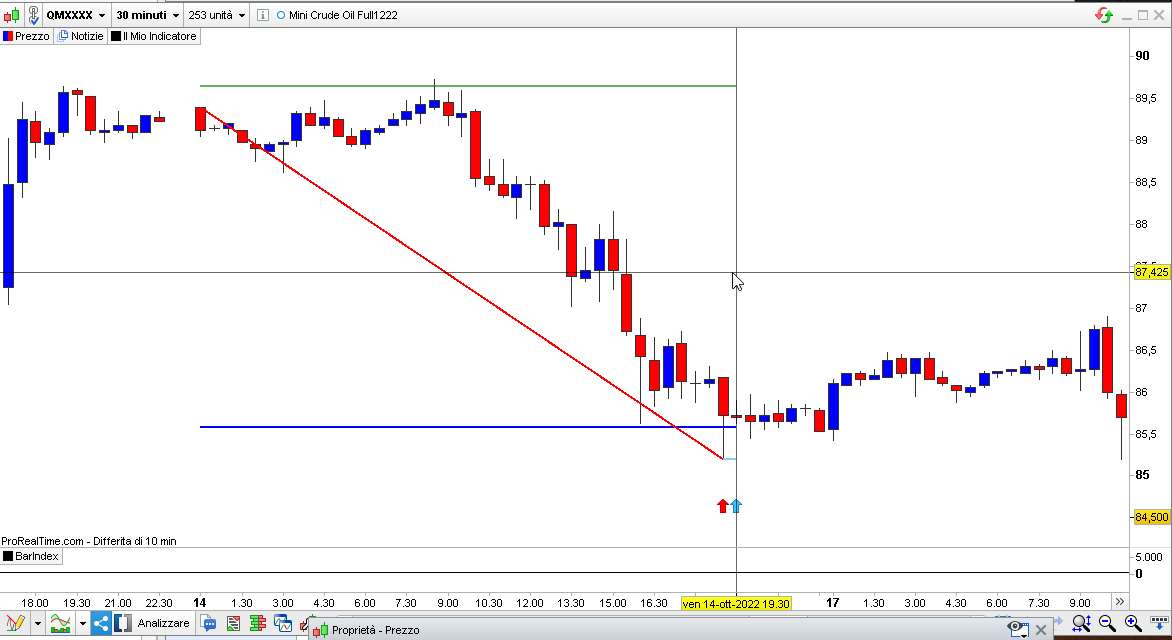Viewport: 1172px width, 640px height.
Task: Click the Proprietà - Prezzo window title
Action: [375, 630]
